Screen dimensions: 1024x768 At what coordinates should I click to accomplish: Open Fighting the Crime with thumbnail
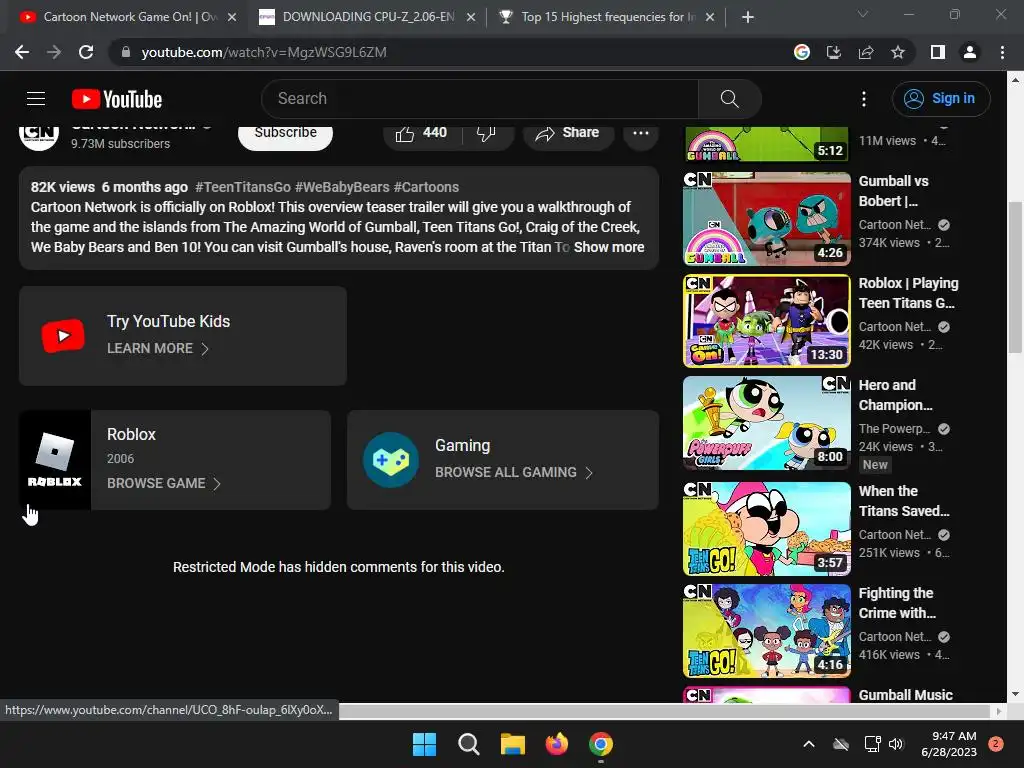click(x=767, y=631)
